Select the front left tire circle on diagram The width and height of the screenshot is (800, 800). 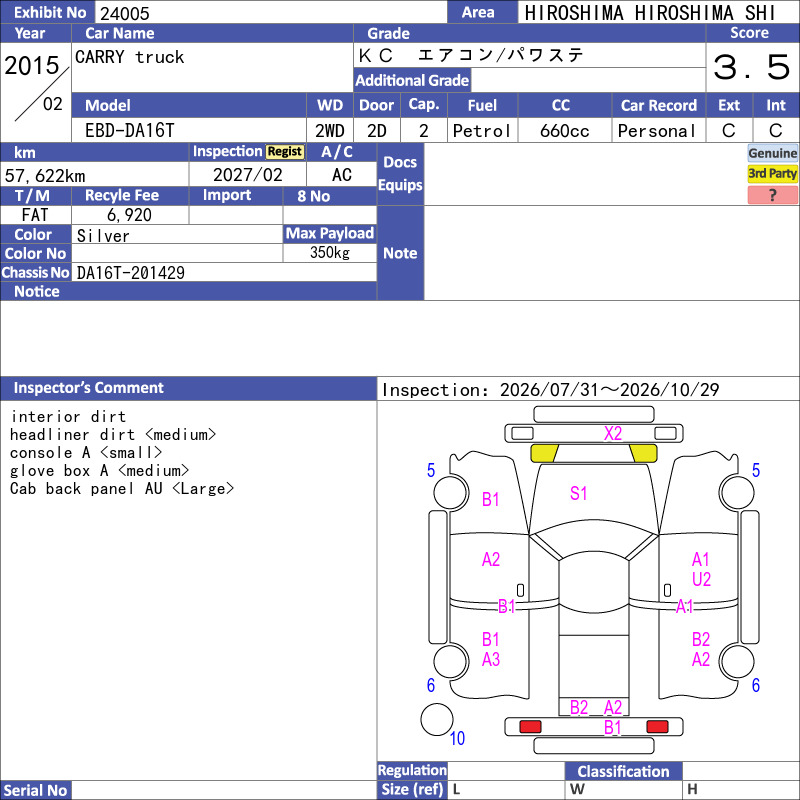[x=451, y=492]
